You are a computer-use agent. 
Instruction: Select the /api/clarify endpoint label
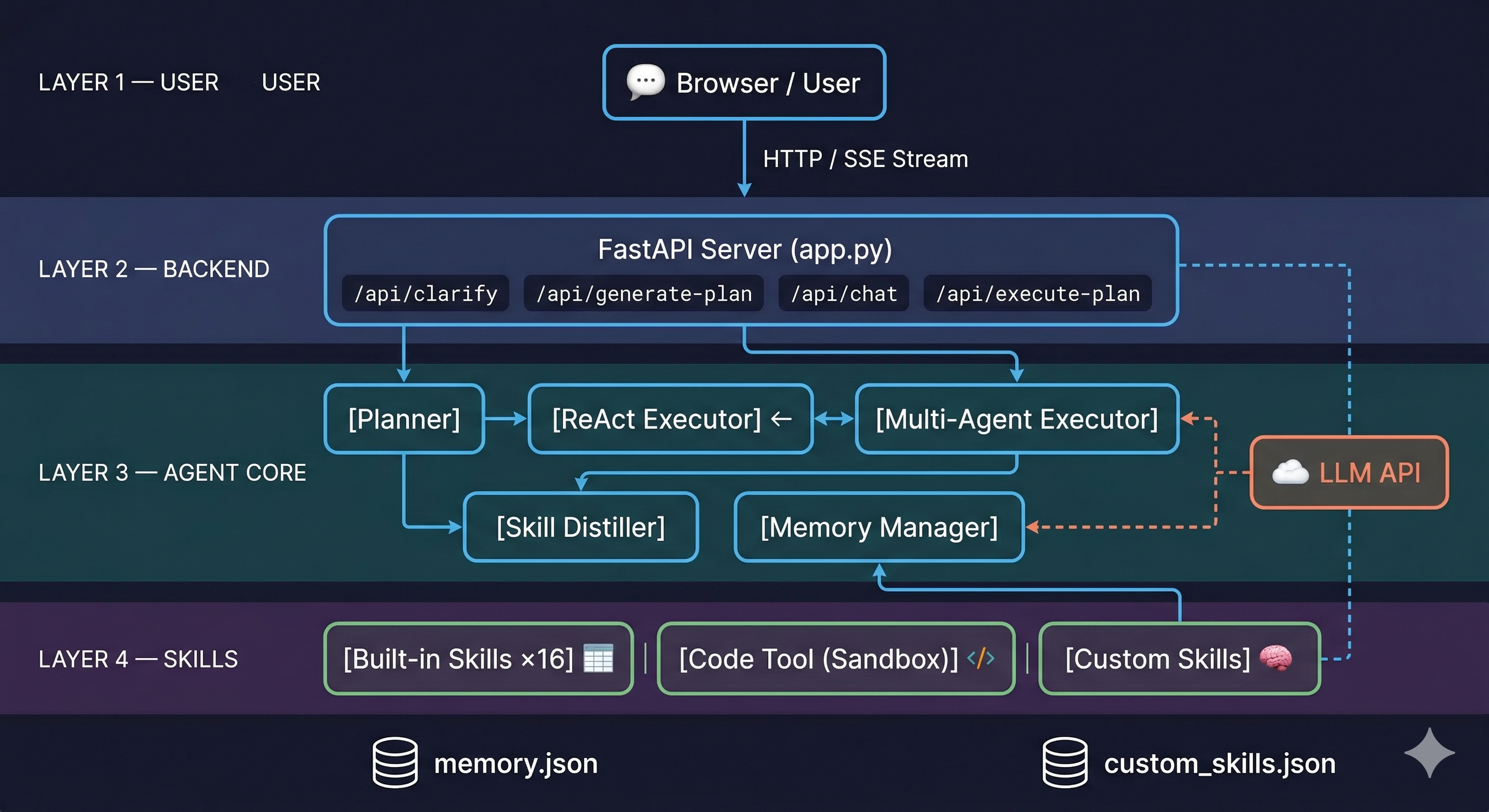tap(426, 293)
